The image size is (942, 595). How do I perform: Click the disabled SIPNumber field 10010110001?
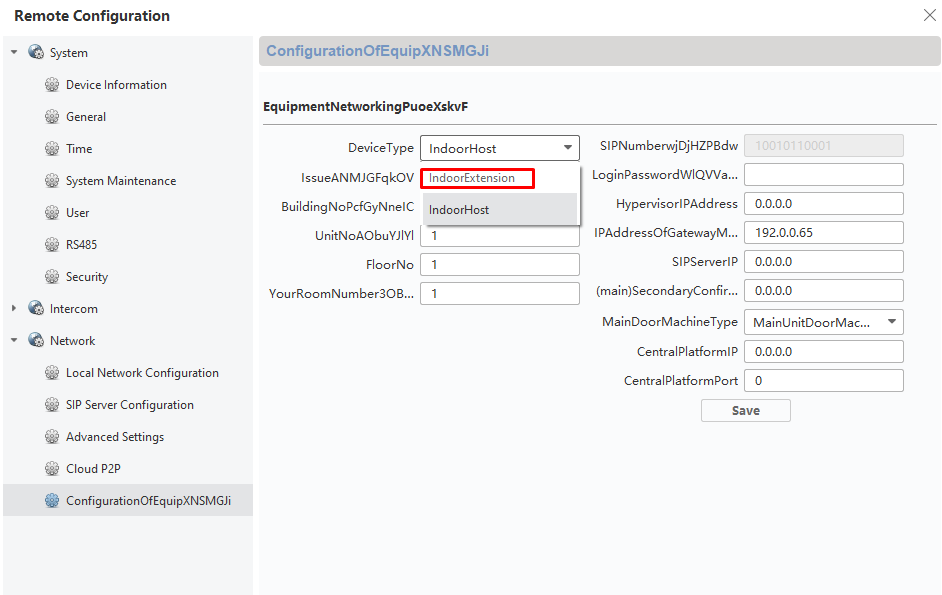tap(824, 145)
